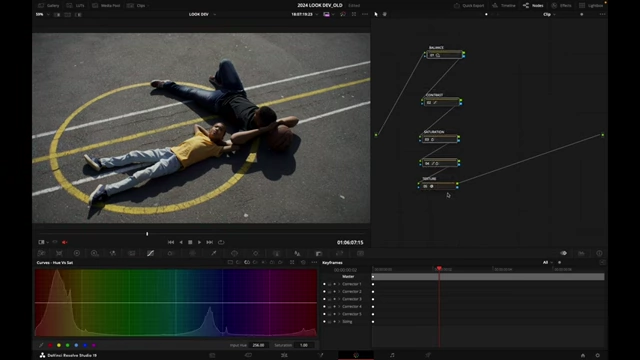Select the hand pan tool in node editor
The image size is (640, 360).
tap(384, 14)
